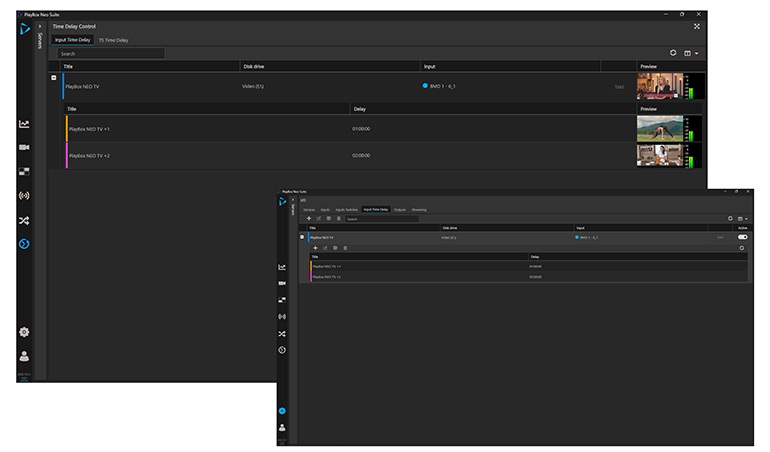Click the 02:00:00 delay value in Time Delay Control
Screen dimensions: 770x452
pos(361,155)
